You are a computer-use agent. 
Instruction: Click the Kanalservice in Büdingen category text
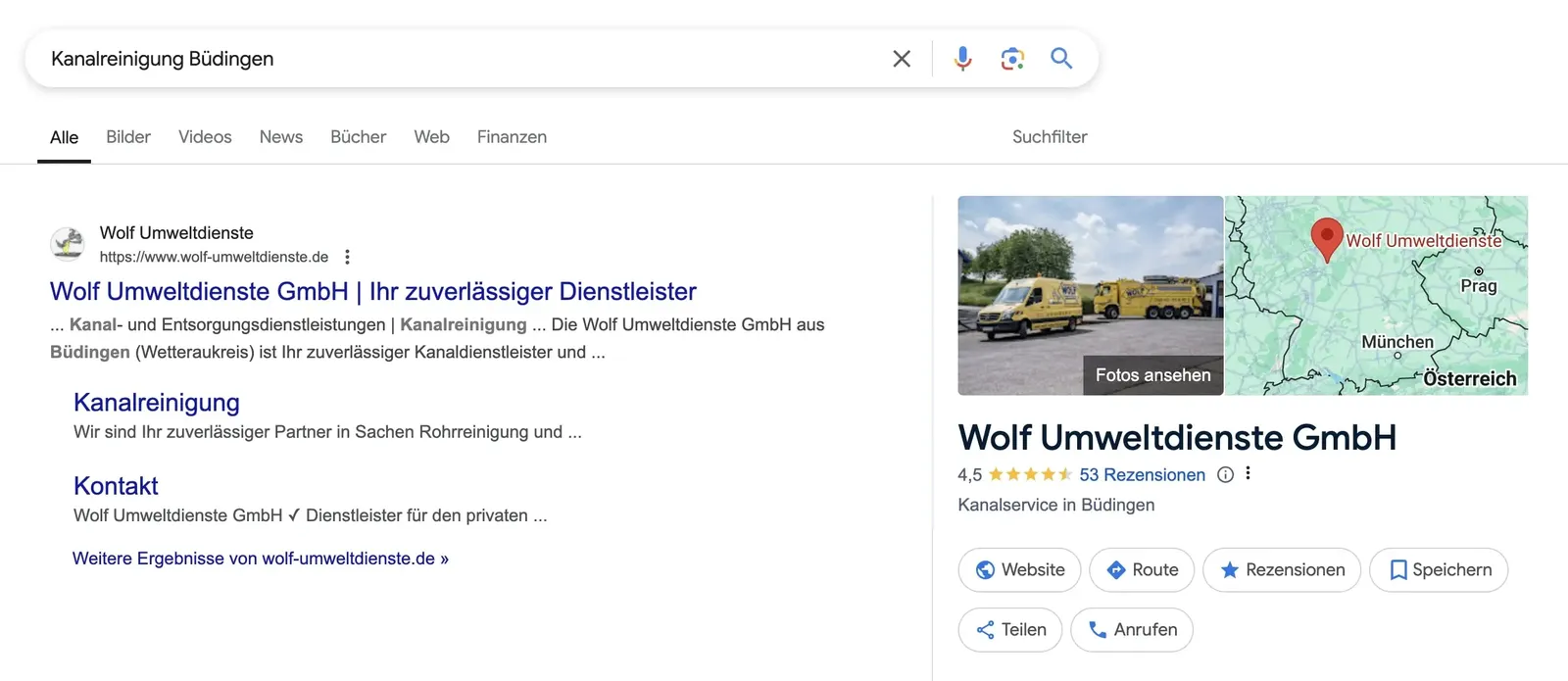click(1056, 505)
